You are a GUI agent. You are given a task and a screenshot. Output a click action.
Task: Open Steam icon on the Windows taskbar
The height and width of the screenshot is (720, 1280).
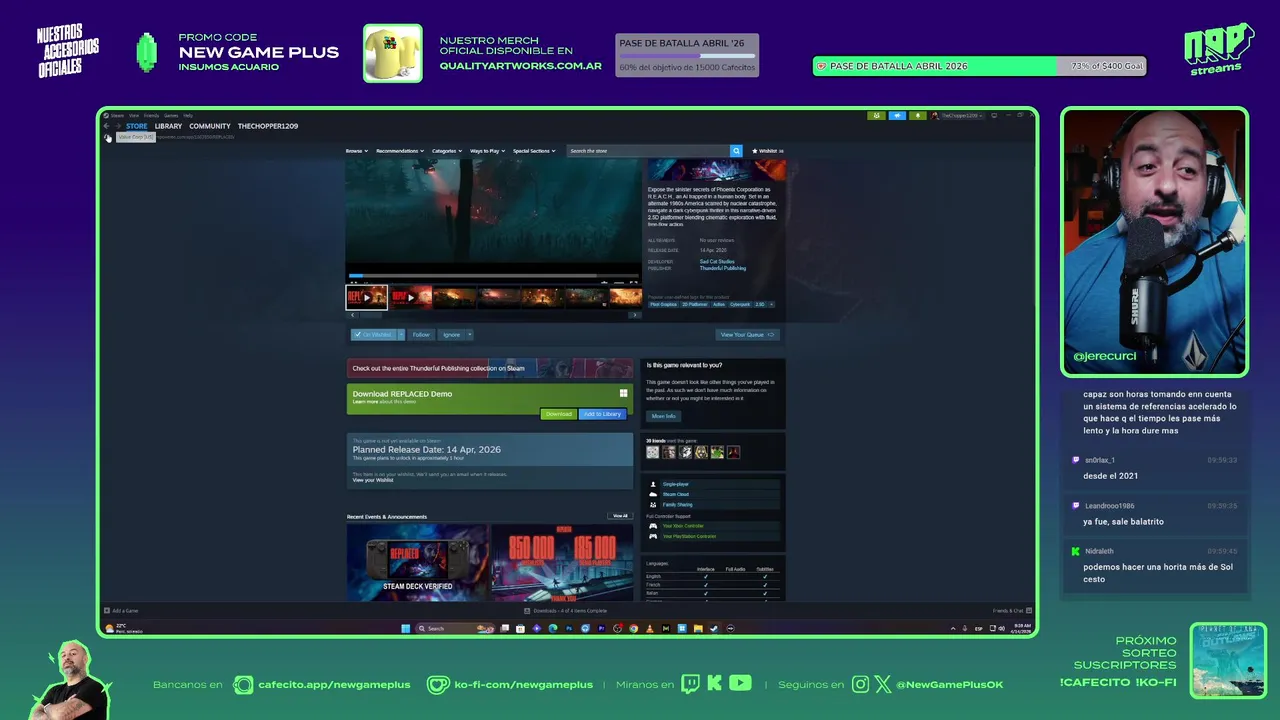pos(714,629)
